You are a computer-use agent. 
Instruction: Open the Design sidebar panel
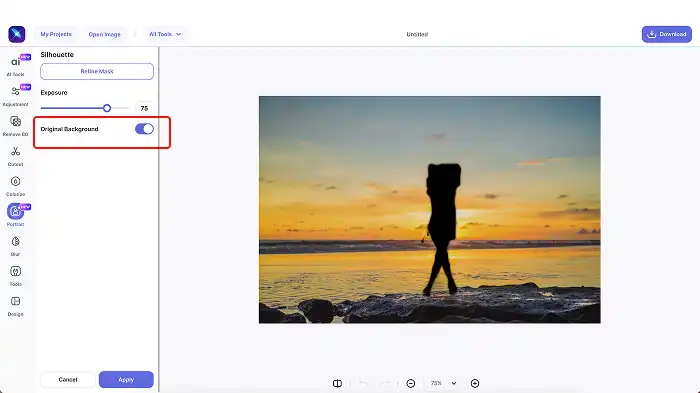click(x=16, y=306)
